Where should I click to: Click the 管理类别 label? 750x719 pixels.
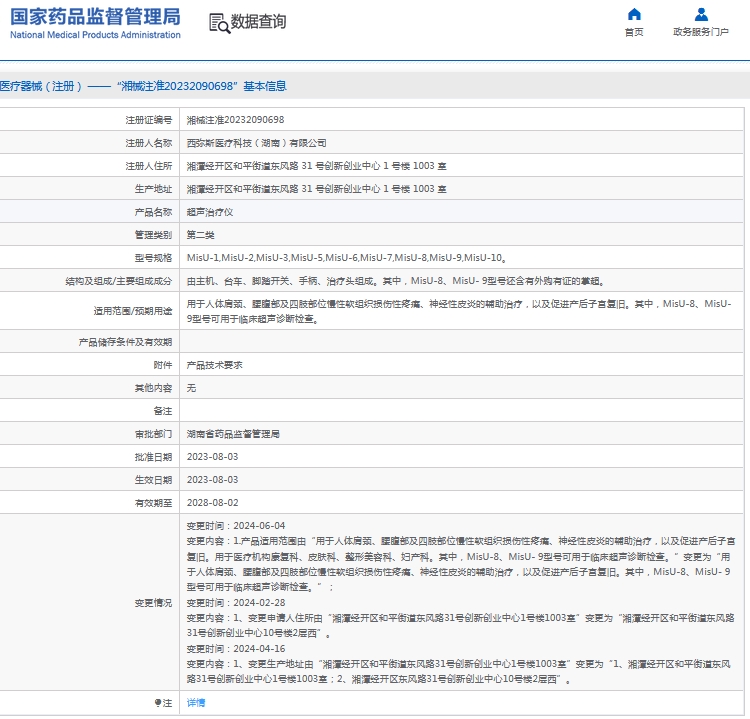[153, 235]
